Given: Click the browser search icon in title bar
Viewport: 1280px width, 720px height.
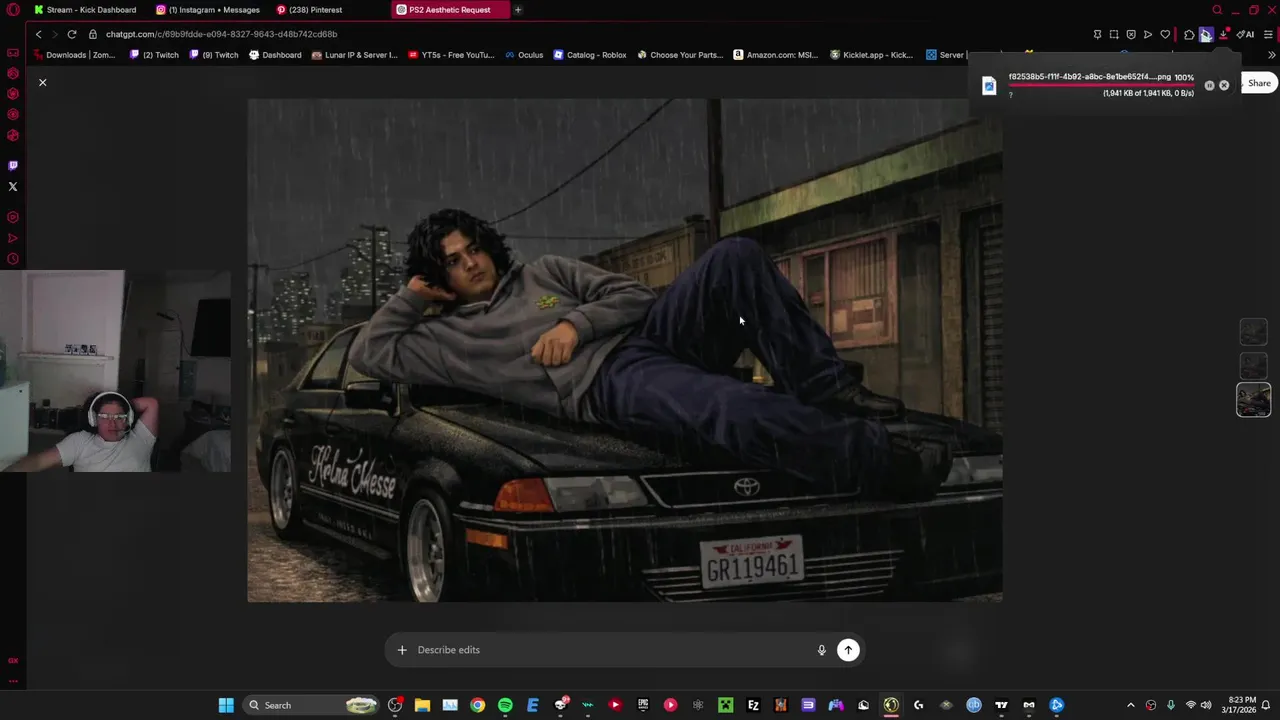Looking at the screenshot, I should (x=1217, y=10).
